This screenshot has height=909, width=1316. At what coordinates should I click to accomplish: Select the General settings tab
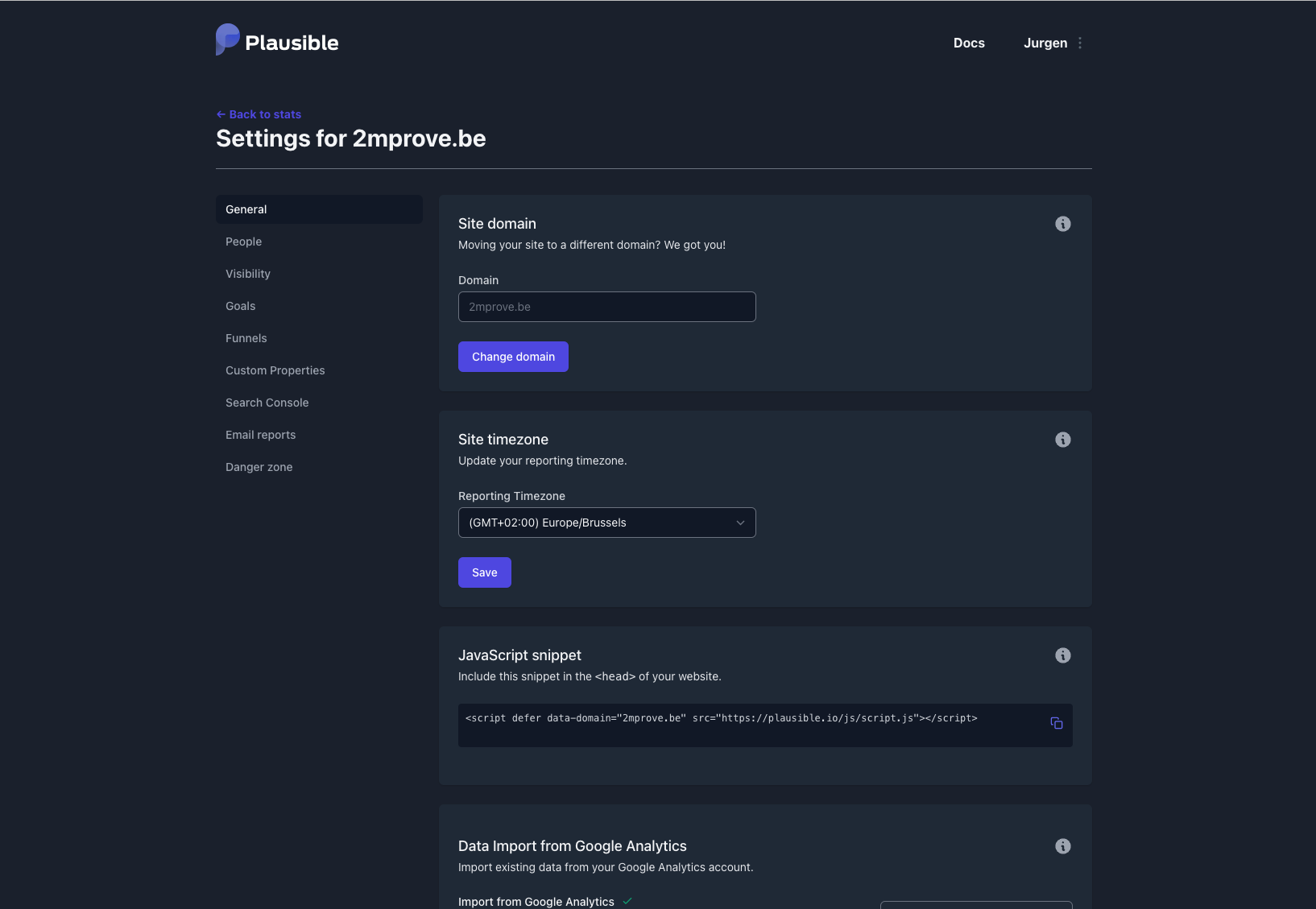(x=319, y=209)
